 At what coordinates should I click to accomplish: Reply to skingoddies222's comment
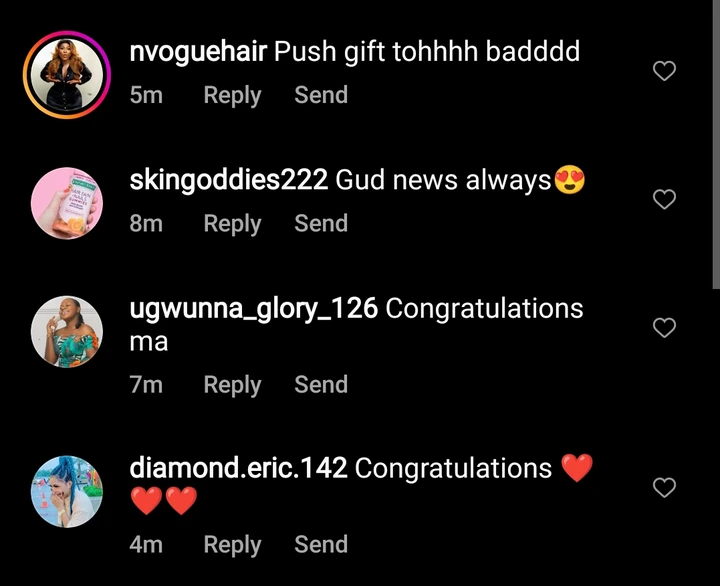click(232, 224)
